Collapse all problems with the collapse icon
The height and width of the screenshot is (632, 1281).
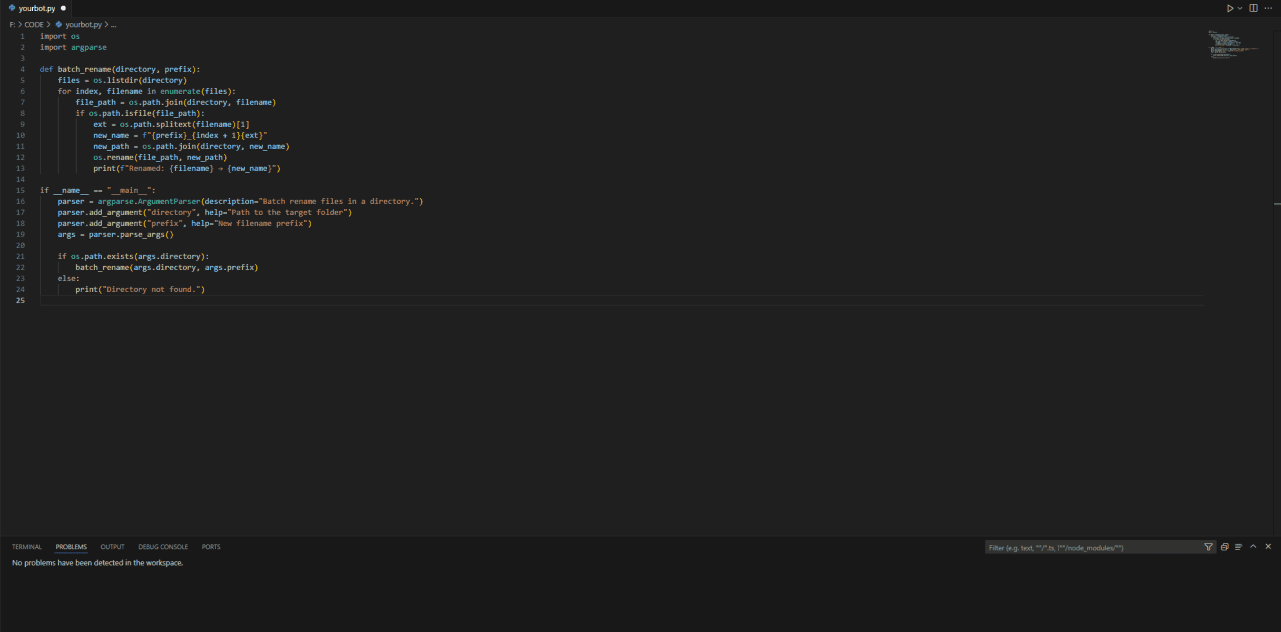(x=1224, y=547)
